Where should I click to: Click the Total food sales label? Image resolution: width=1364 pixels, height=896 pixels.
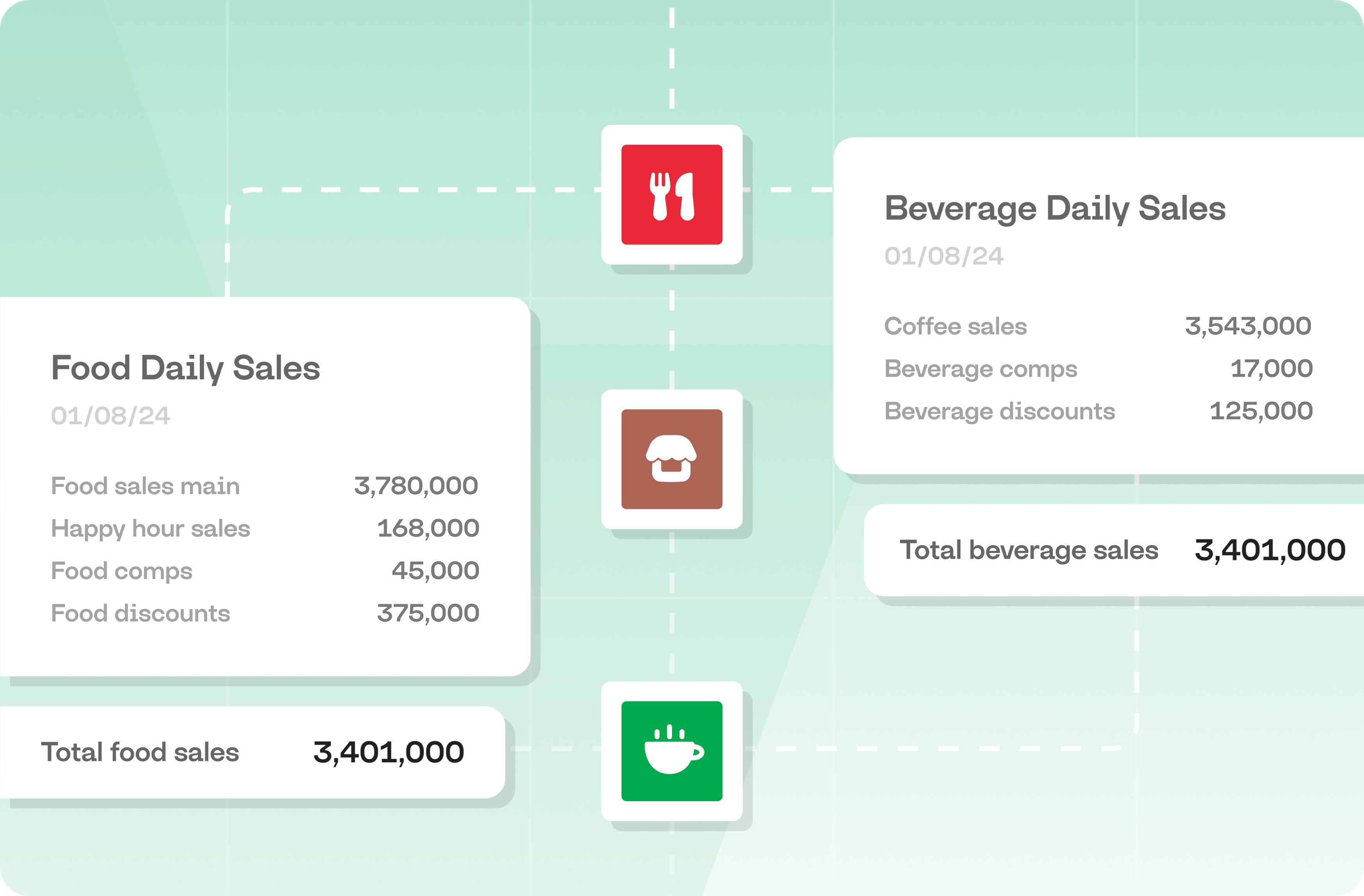[140, 752]
